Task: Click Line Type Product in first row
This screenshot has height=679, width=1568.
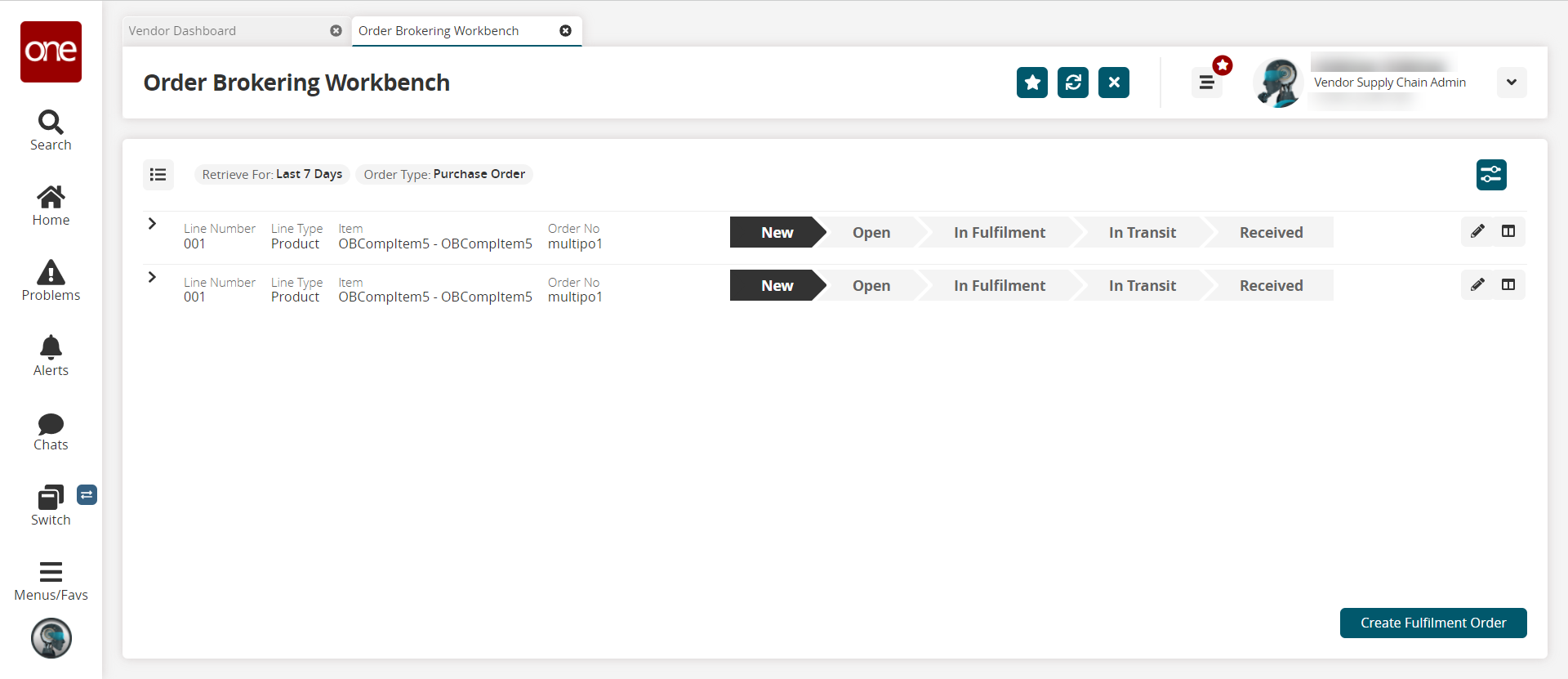Action: tap(296, 243)
